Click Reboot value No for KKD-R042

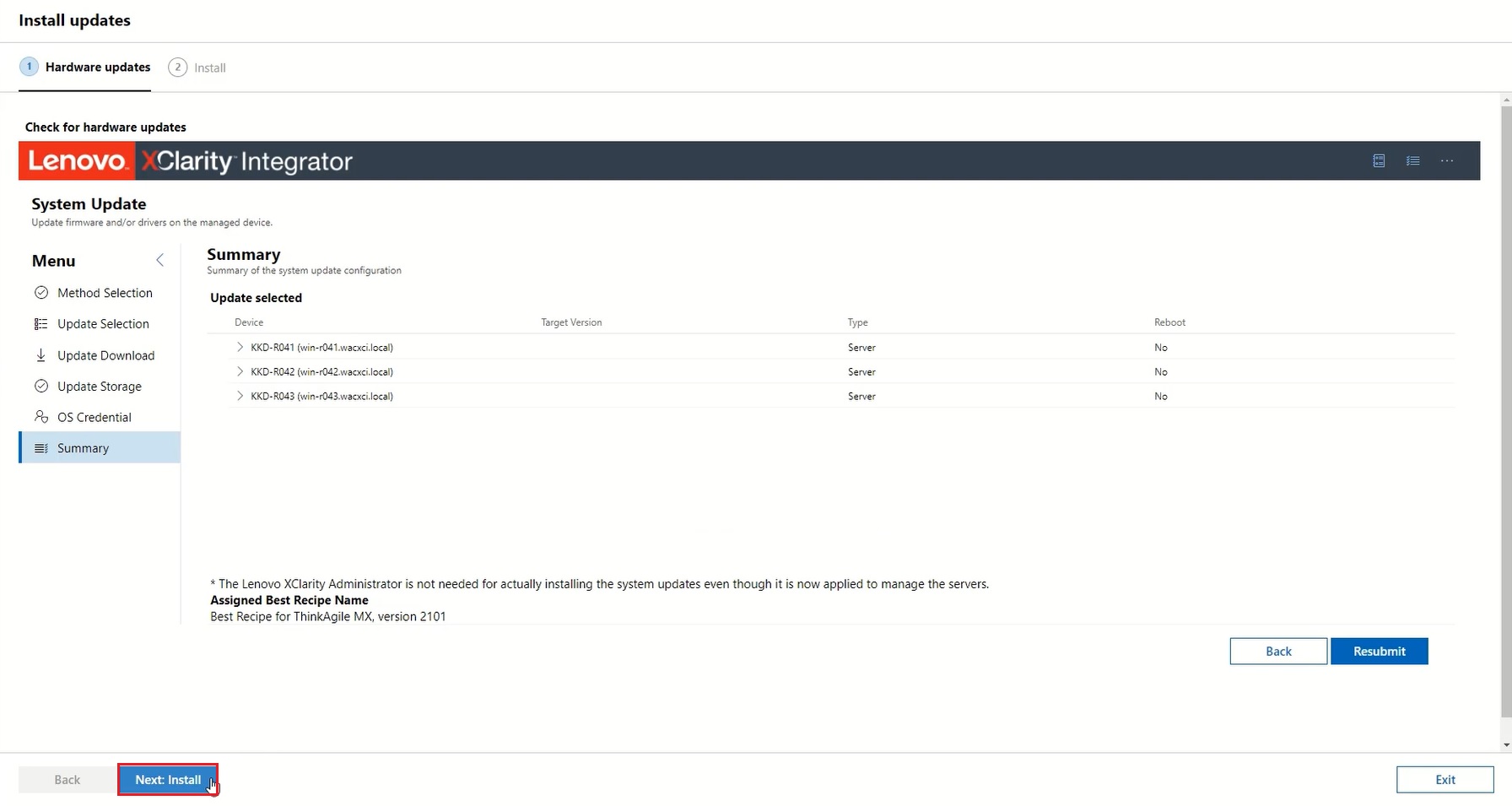[1161, 372]
